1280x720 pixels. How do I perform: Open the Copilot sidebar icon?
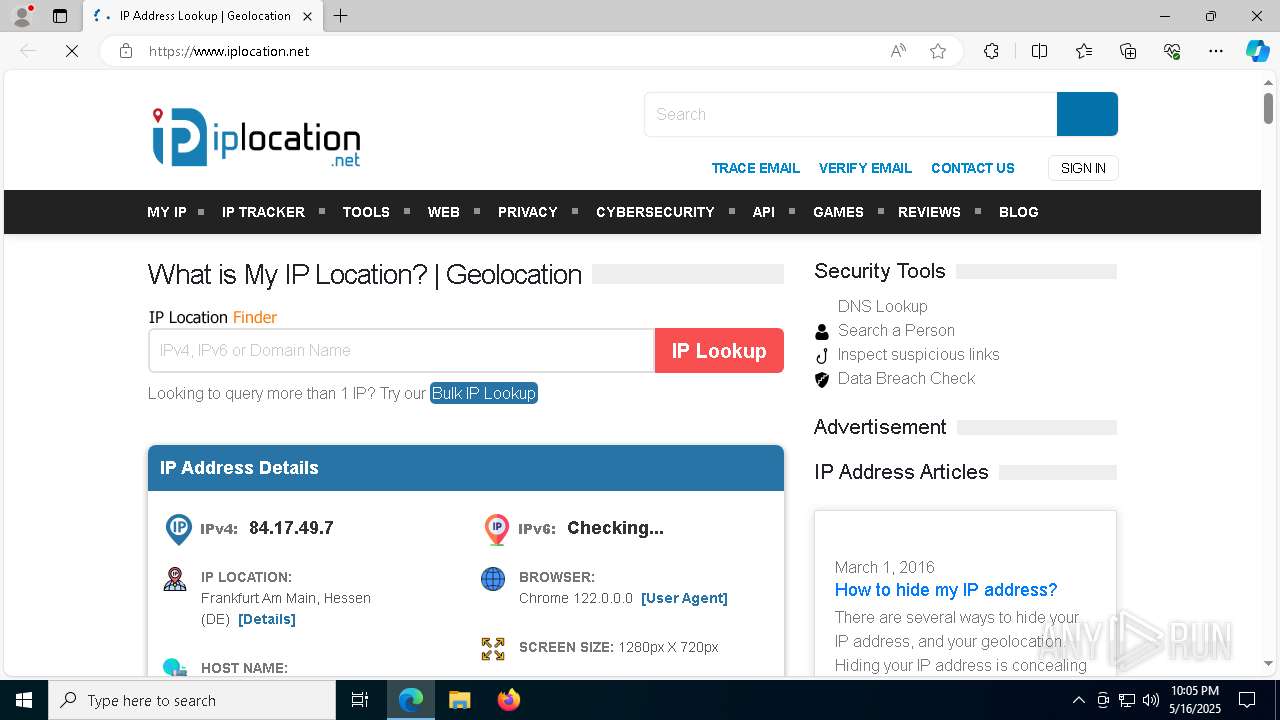tap(1257, 51)
